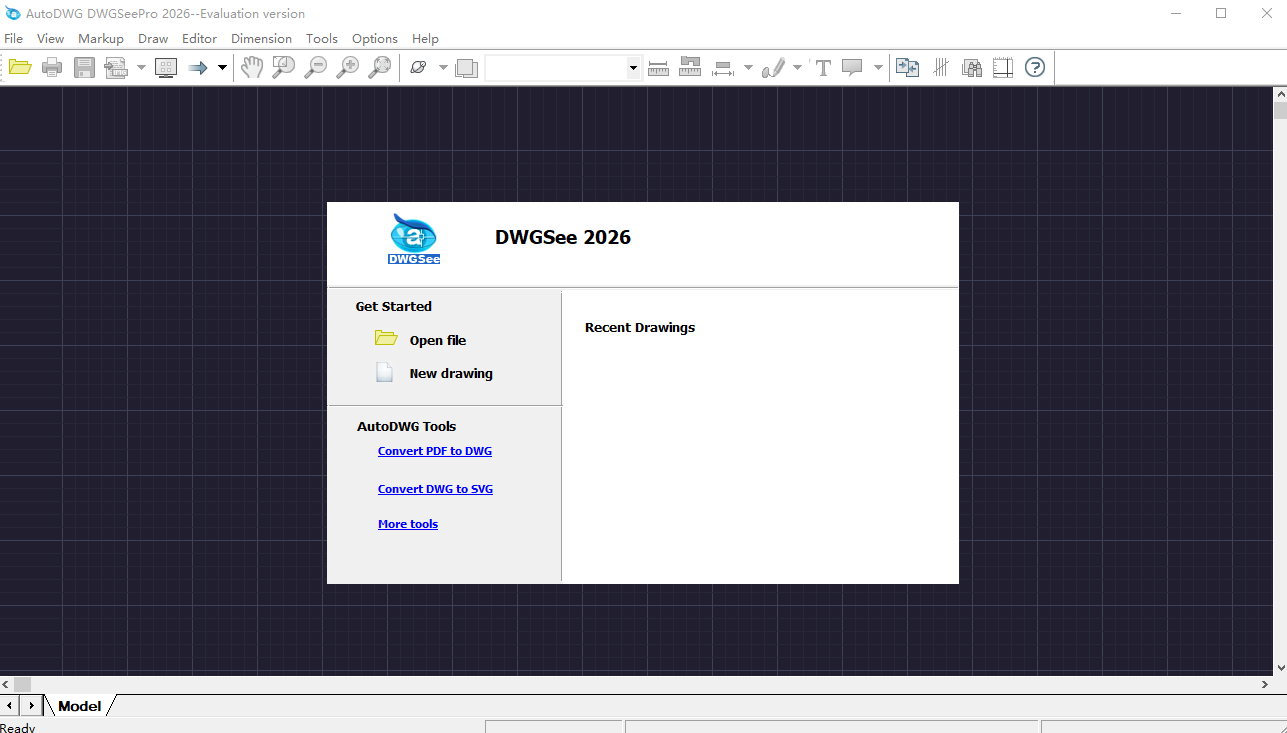
Task: Open the Dimension menu
Action: tap(261, 38)
